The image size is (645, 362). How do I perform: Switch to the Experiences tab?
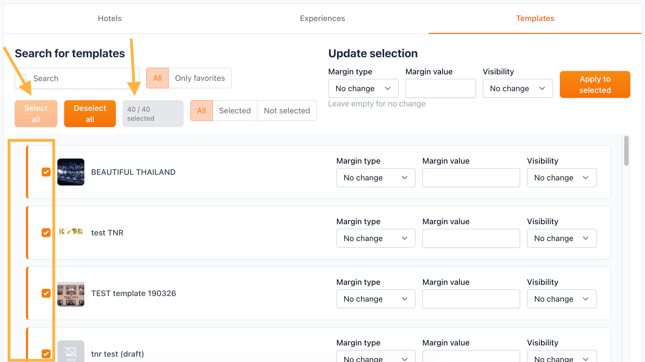pyautogui.click(x=322, y=18)
